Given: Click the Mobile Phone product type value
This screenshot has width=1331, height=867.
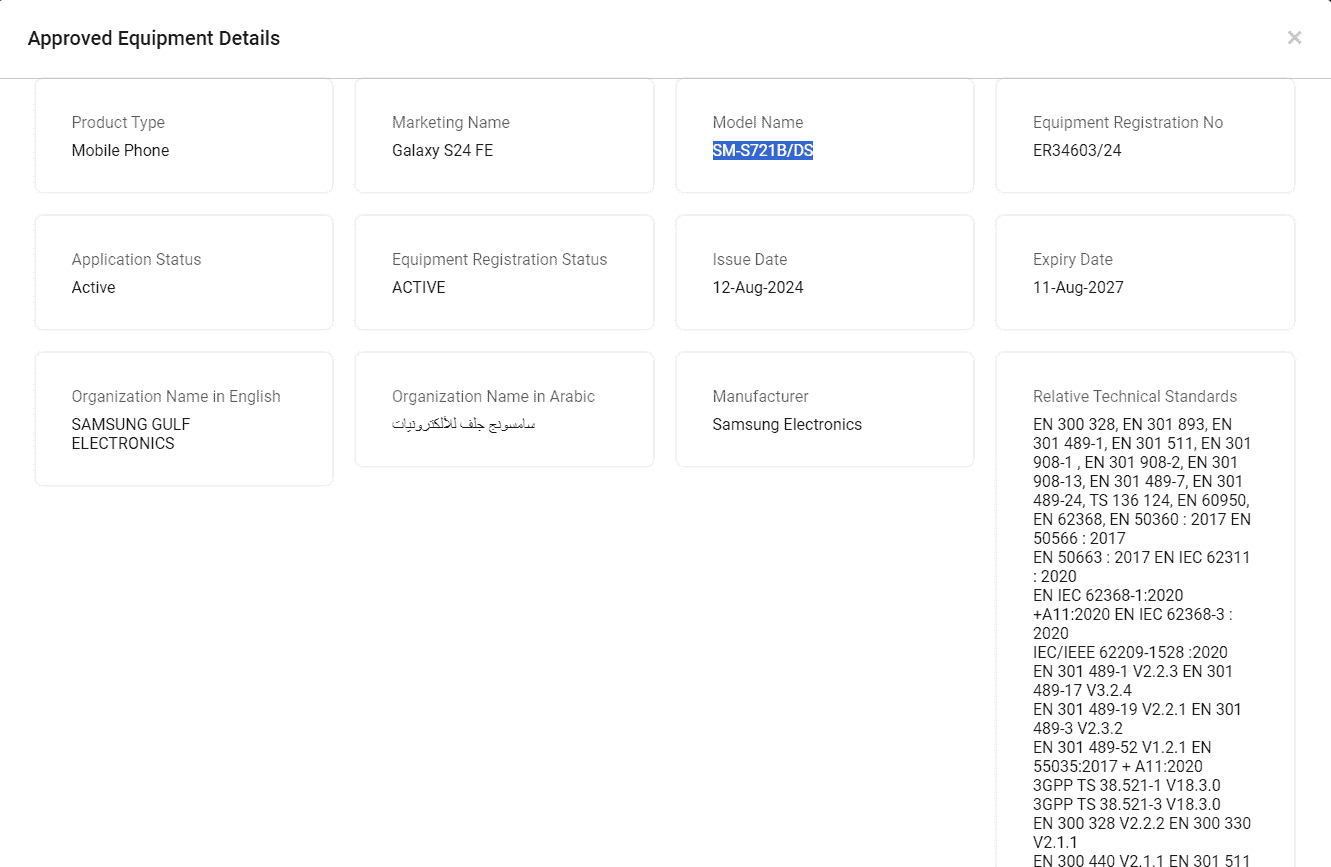Looking at the screenshot, I should tap(120, 151).
